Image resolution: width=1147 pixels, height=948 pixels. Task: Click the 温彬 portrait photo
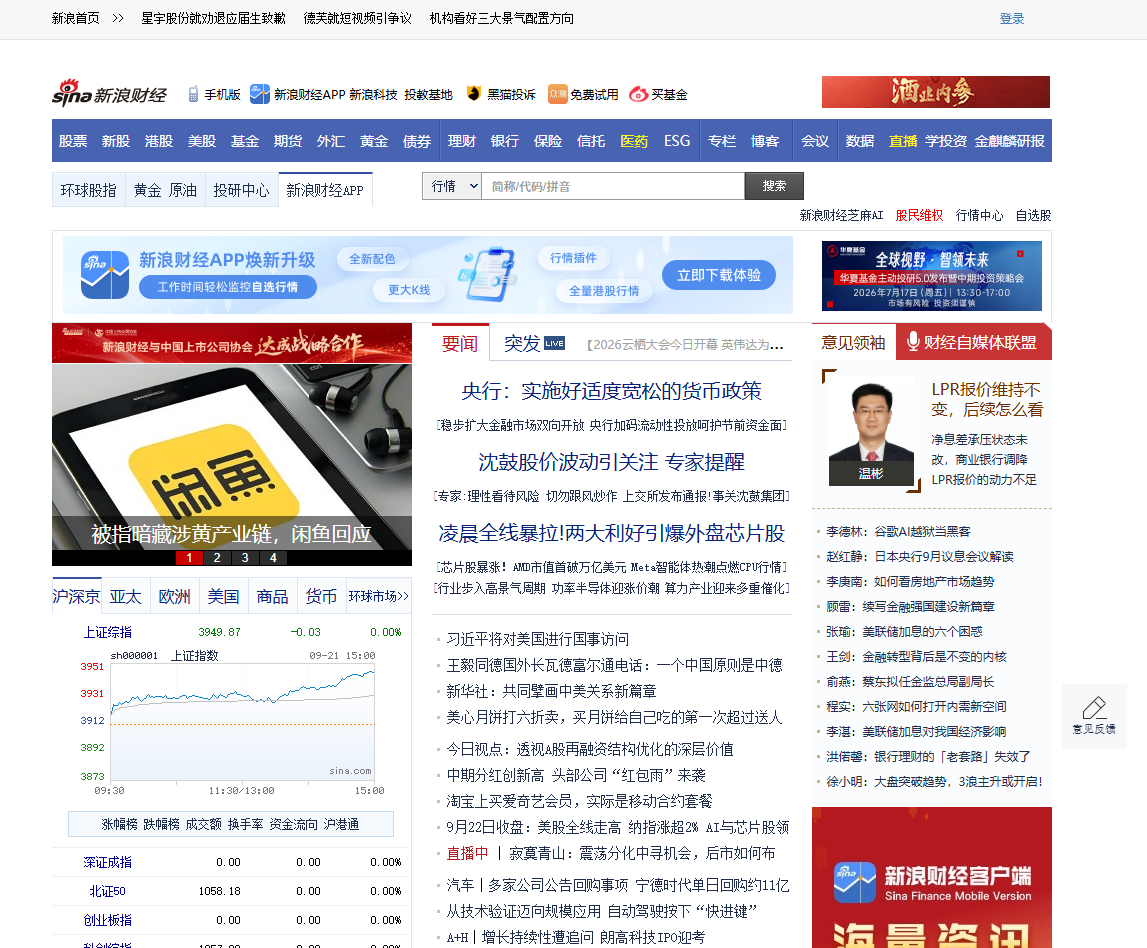click(871, 431)
